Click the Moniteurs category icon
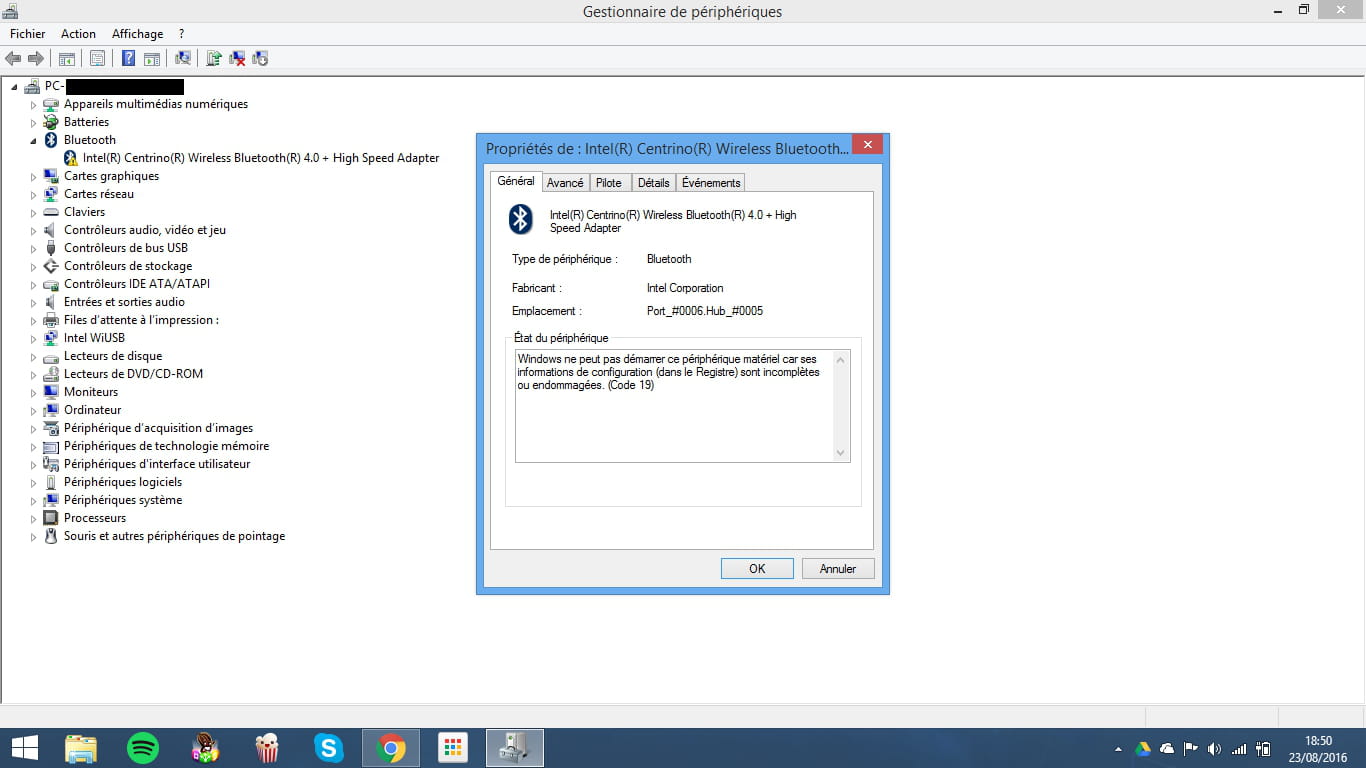 52,392
